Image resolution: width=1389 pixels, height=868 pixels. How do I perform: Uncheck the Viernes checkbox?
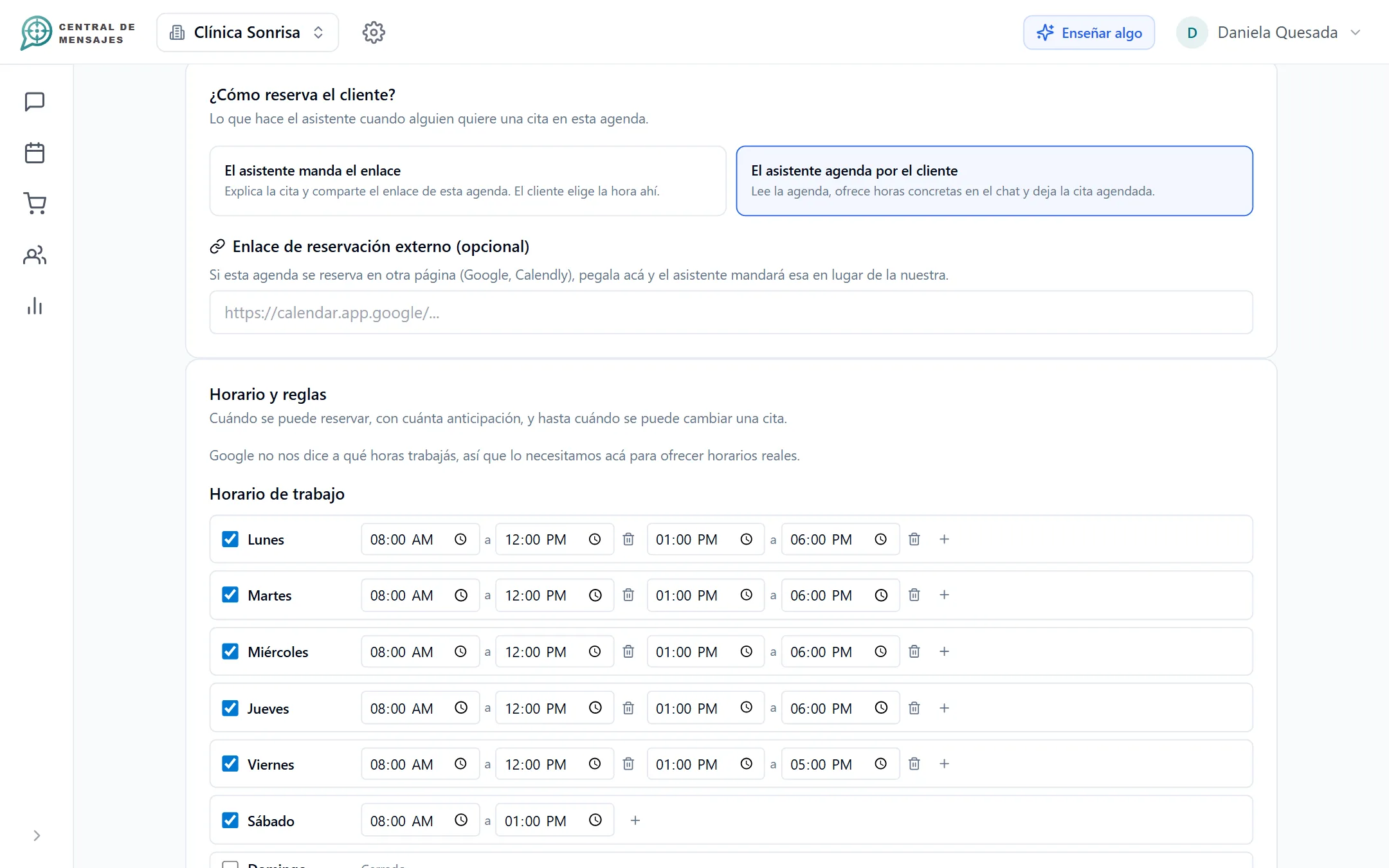tap(230, 764)
